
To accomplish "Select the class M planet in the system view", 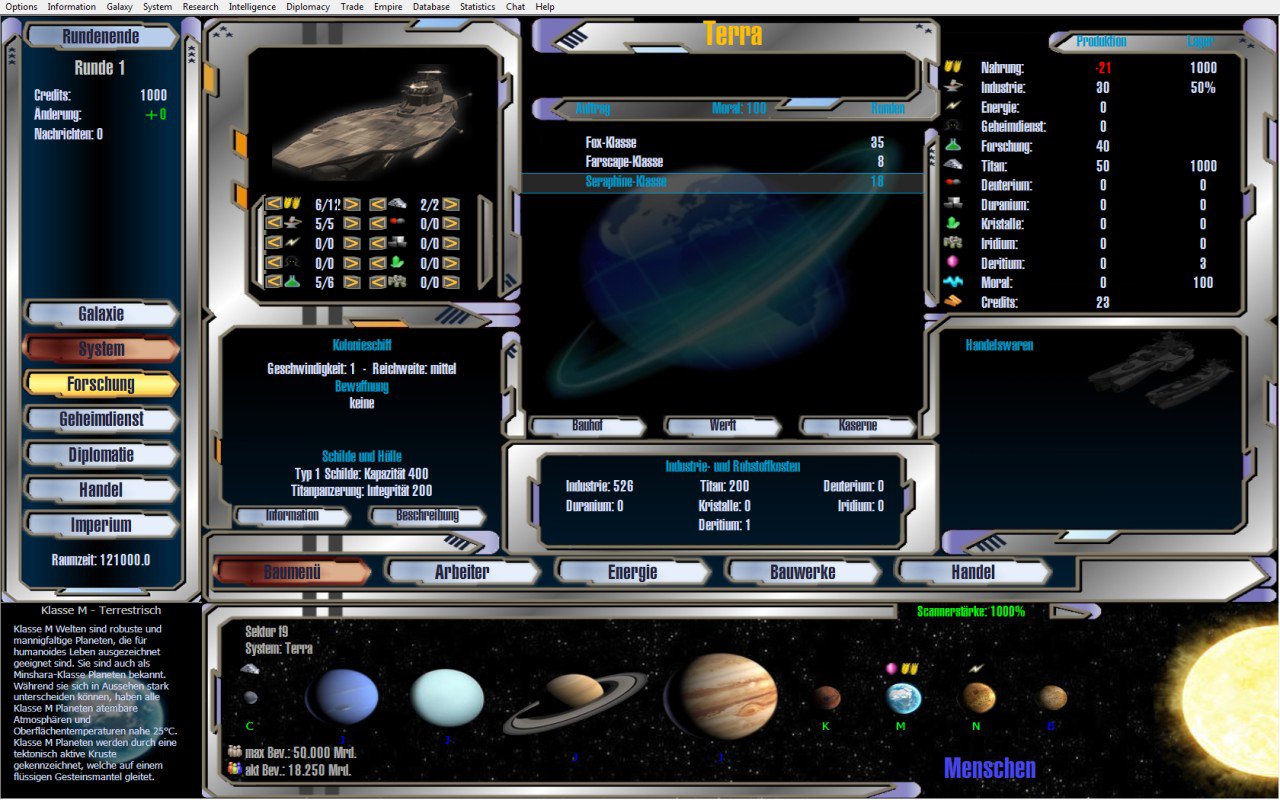I will coord(903,698).
